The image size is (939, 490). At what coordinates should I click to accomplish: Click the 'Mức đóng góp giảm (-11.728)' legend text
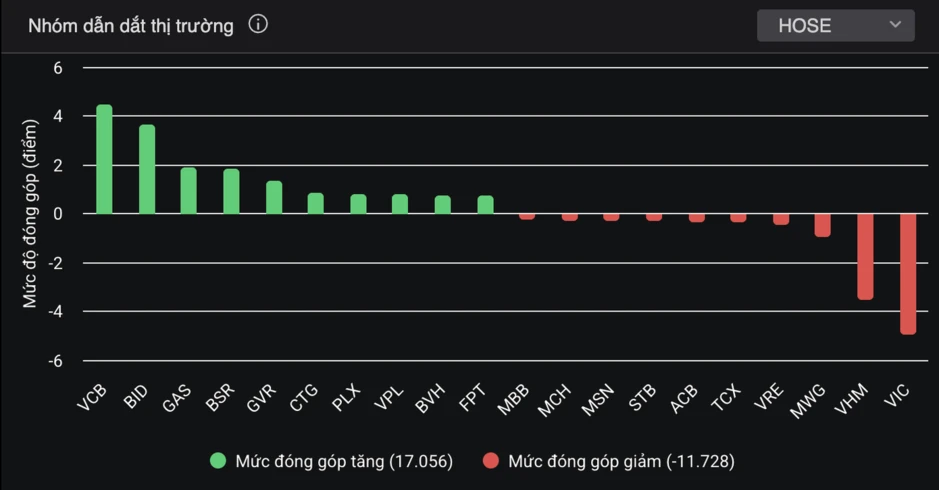pos(622,461)
